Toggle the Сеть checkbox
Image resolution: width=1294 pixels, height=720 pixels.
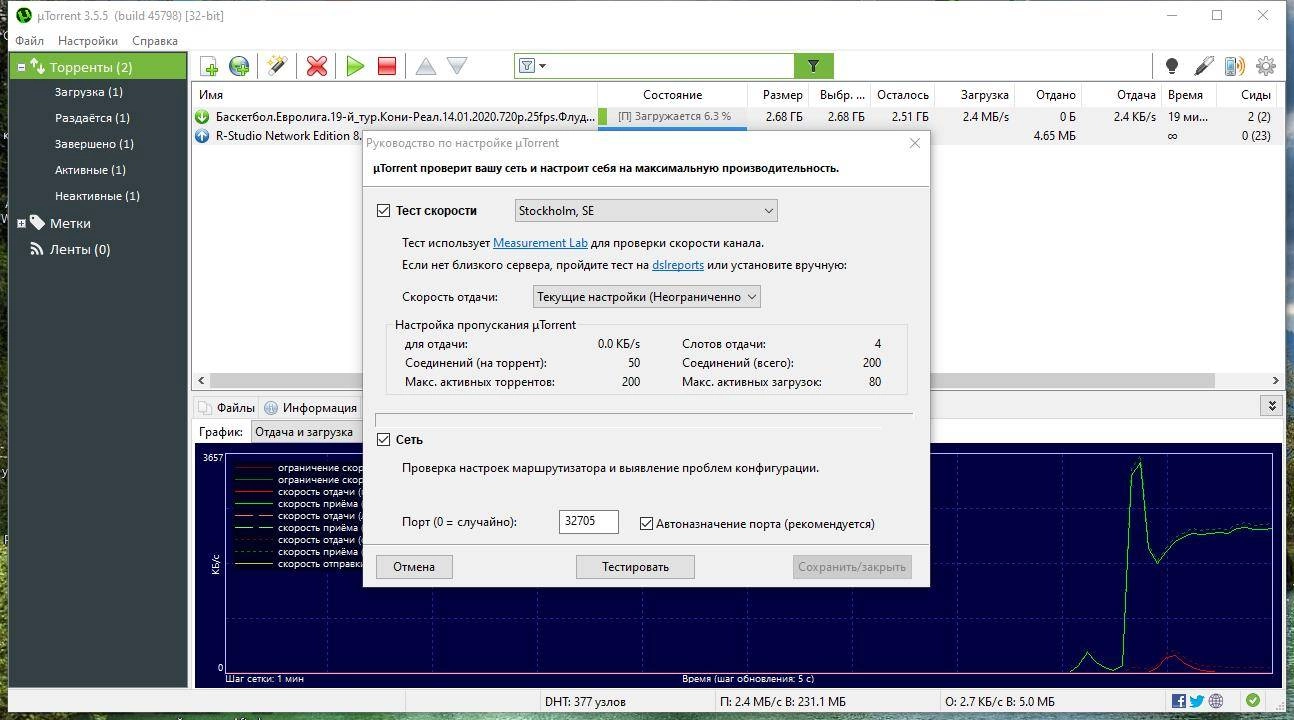click(x=383, y=440)
